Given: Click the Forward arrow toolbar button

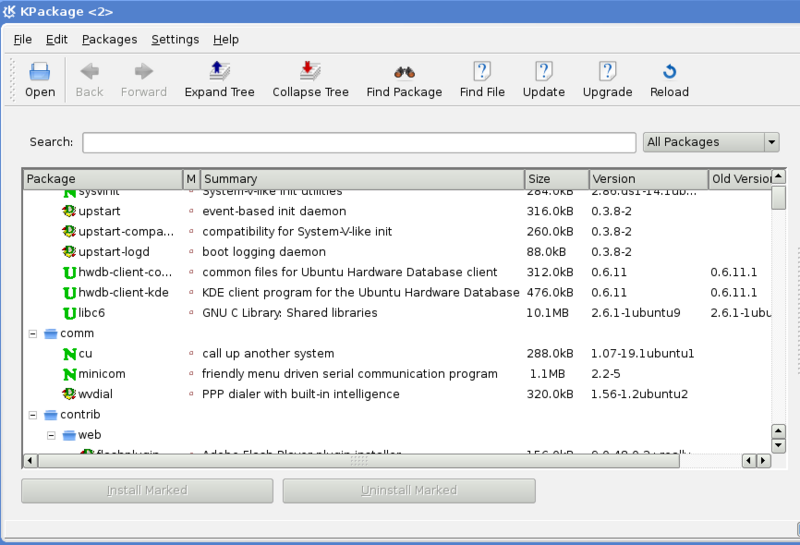Looking at the screenshot, I should [143, 71].
